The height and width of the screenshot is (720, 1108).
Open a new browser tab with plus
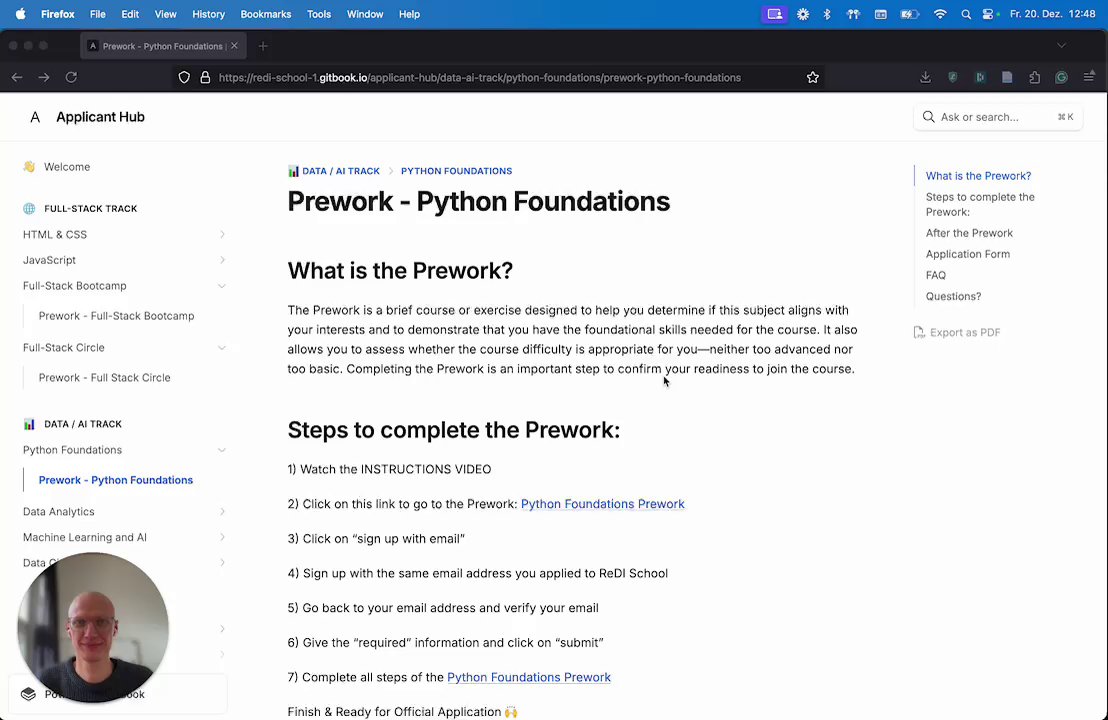[263, 46]
